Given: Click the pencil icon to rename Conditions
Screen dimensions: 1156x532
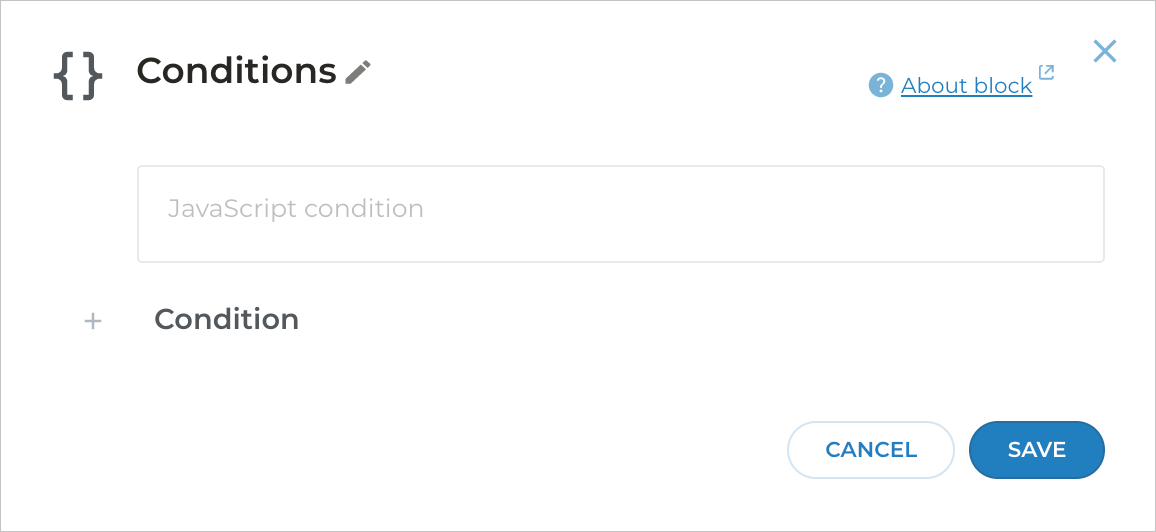Looking at the screenshot, I should (x=358, y=72).
